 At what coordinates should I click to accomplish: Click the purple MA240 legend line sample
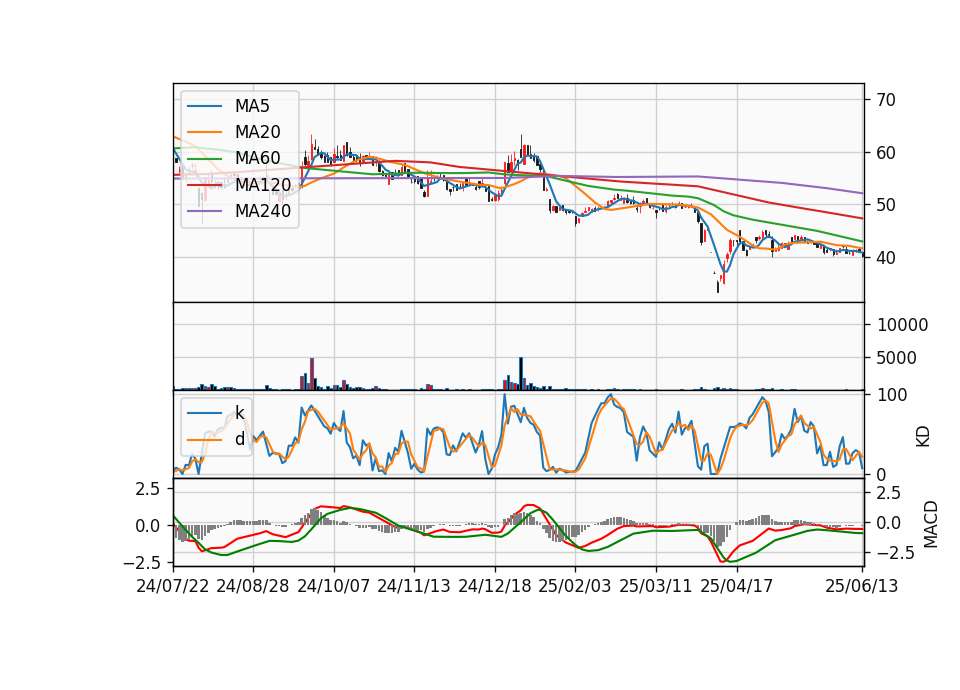204,211
